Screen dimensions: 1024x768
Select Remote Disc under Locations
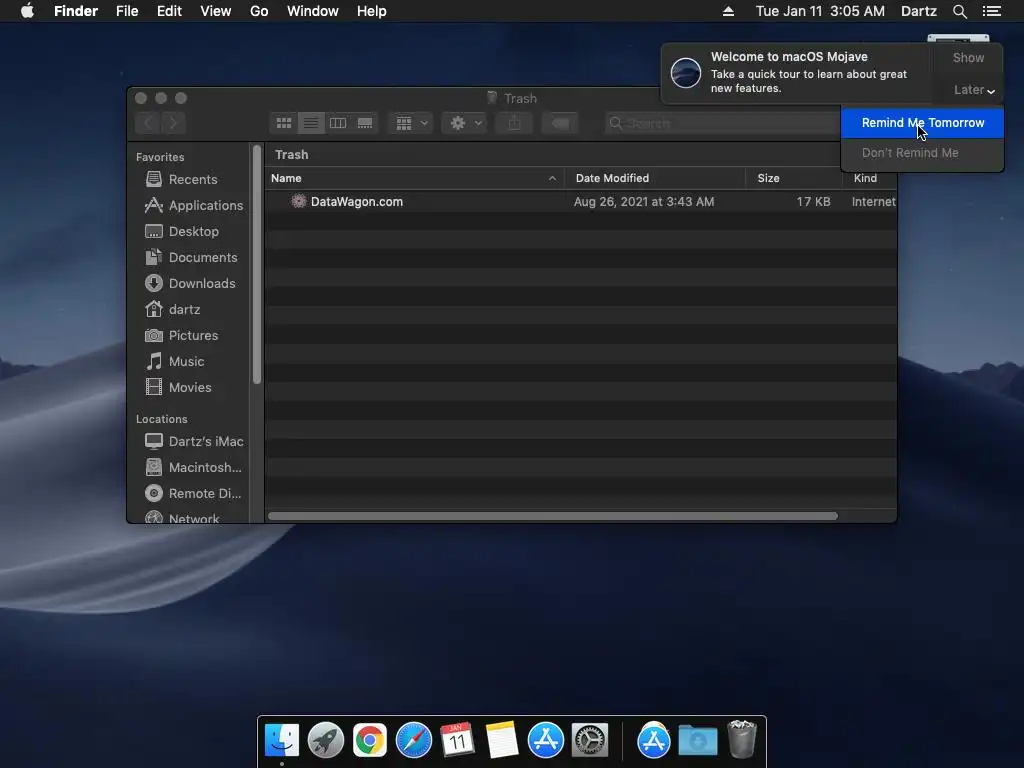(193, 494)
